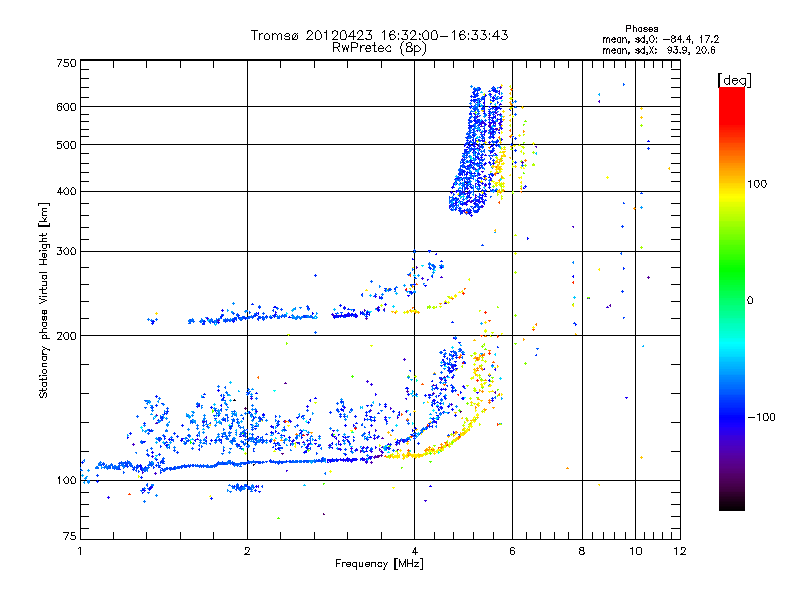
Task: Click x-axis tick label '4'
Action: point(414,551)
